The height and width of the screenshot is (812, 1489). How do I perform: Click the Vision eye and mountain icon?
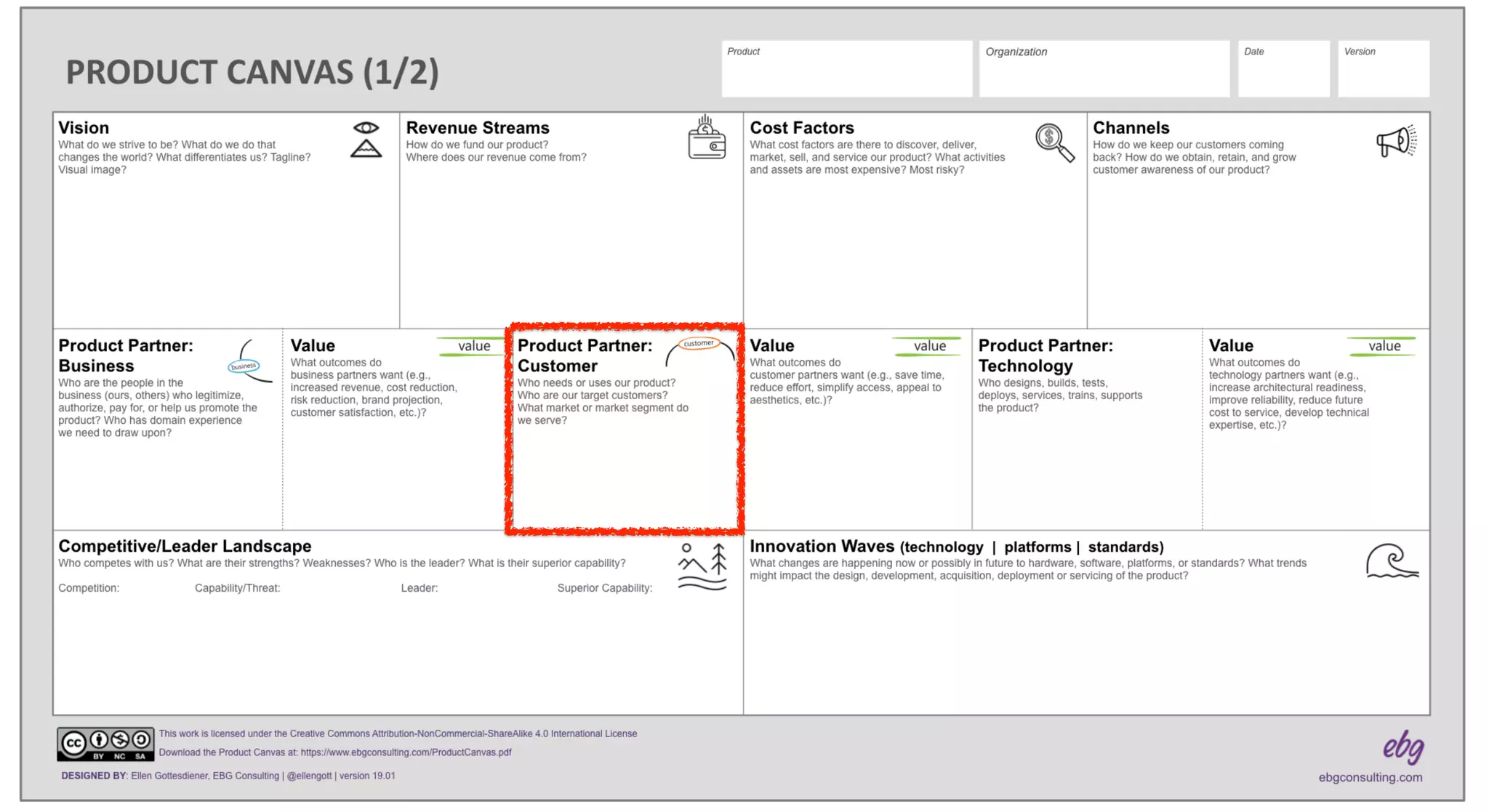[x=366, y=140]
